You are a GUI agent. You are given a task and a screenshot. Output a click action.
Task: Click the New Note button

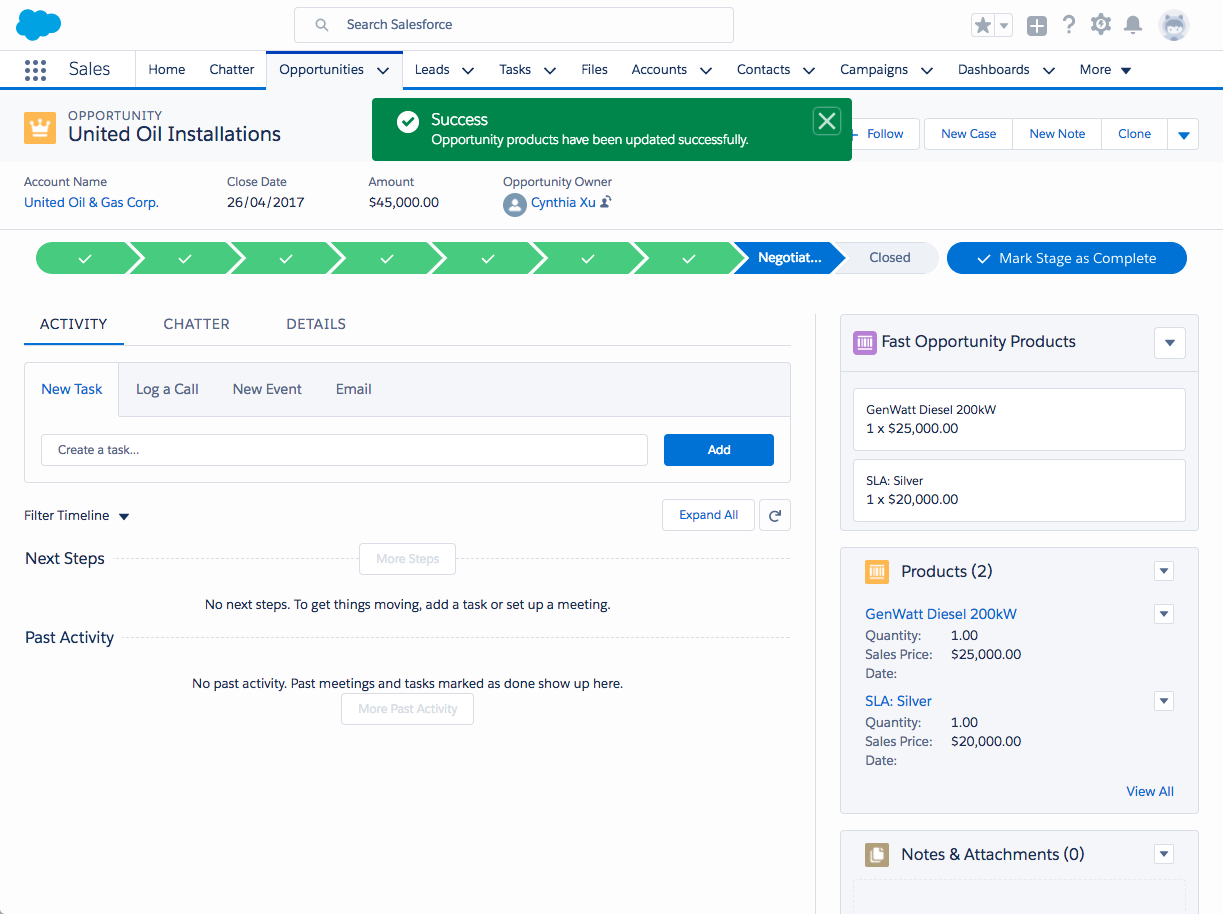click(1057, 134)
